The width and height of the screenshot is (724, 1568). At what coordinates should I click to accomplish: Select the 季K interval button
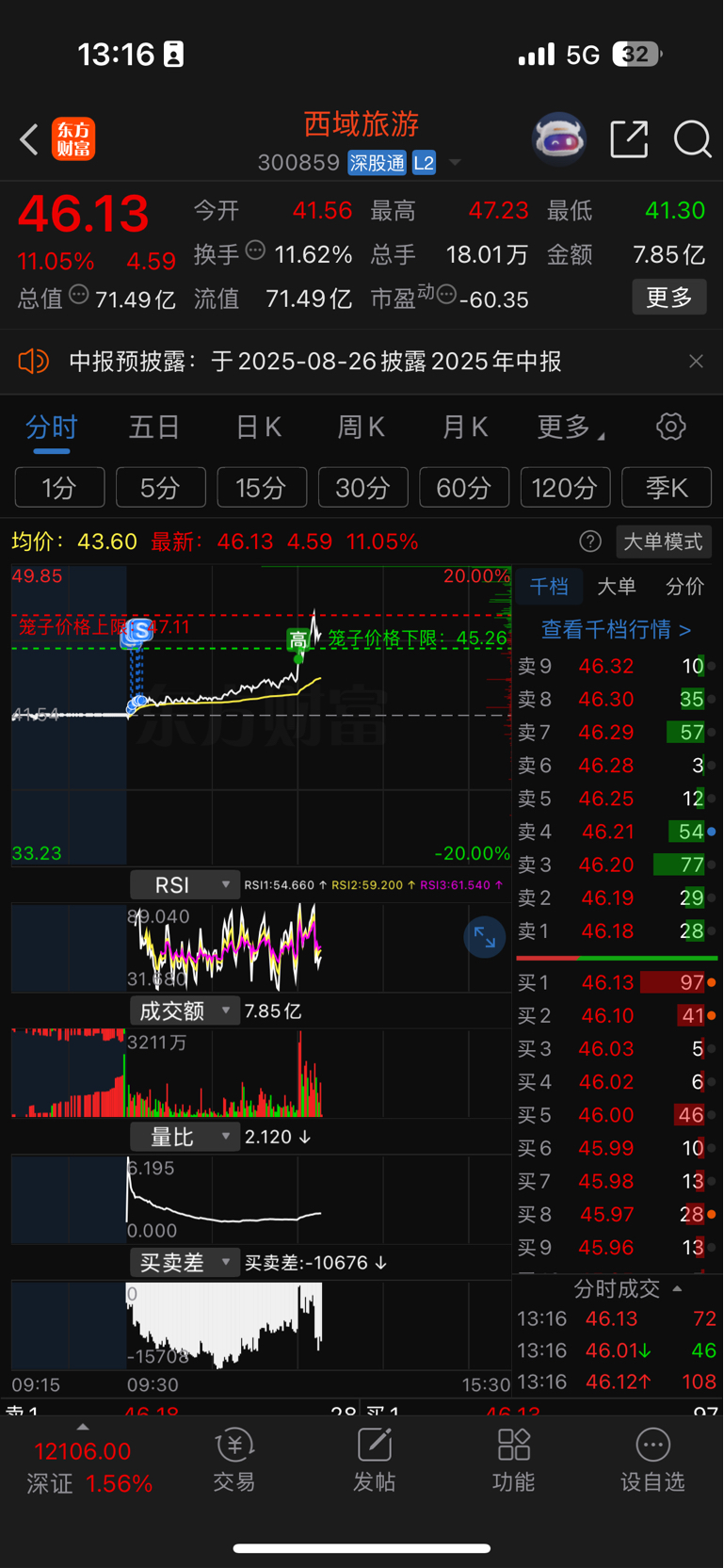pos(667,488)
